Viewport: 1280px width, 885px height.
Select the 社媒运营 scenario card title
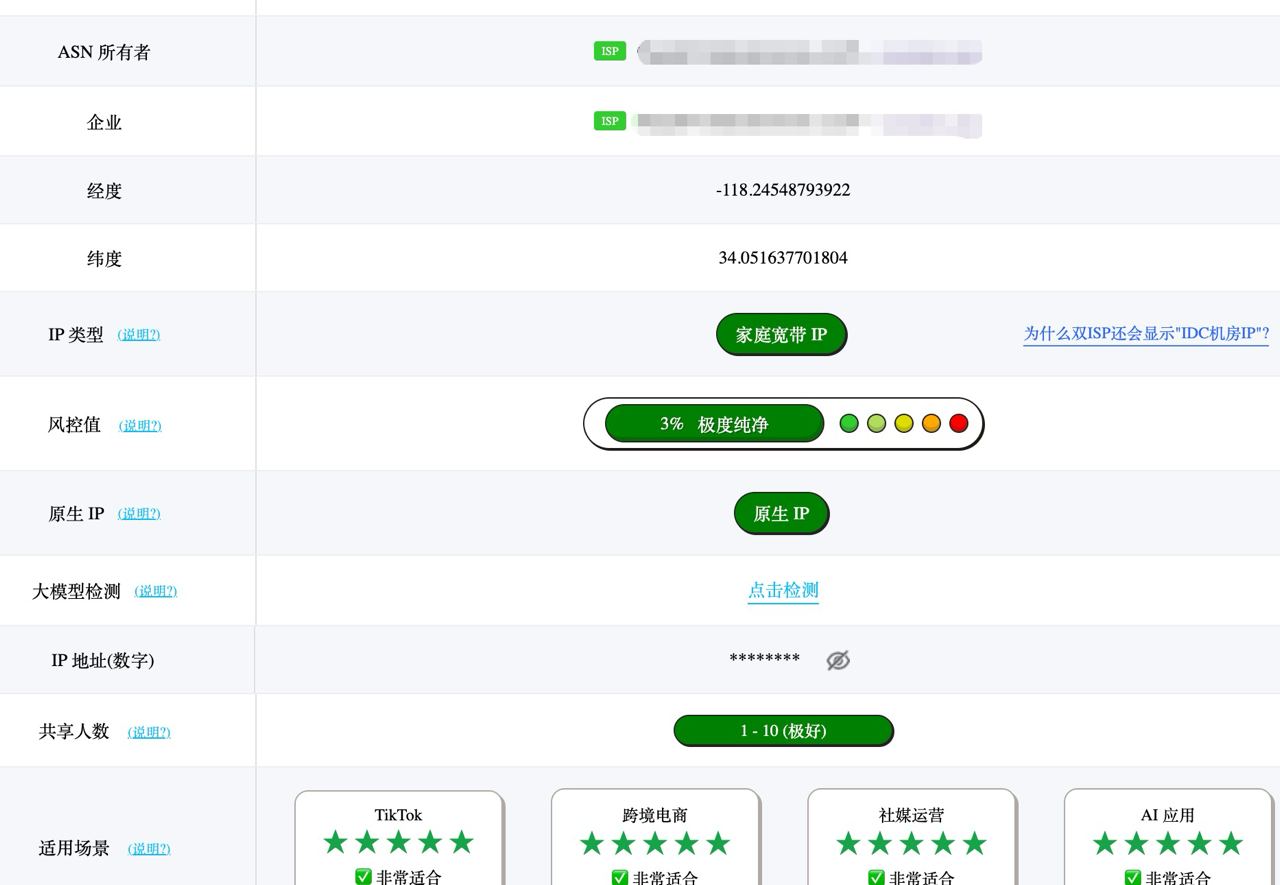point(911,815)
